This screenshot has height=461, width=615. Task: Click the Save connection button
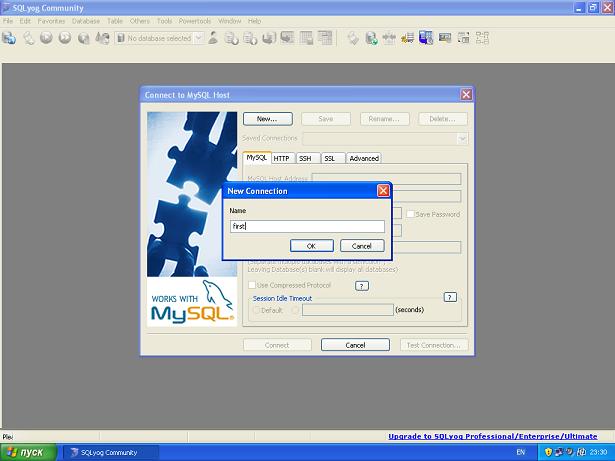pos(326,119)
